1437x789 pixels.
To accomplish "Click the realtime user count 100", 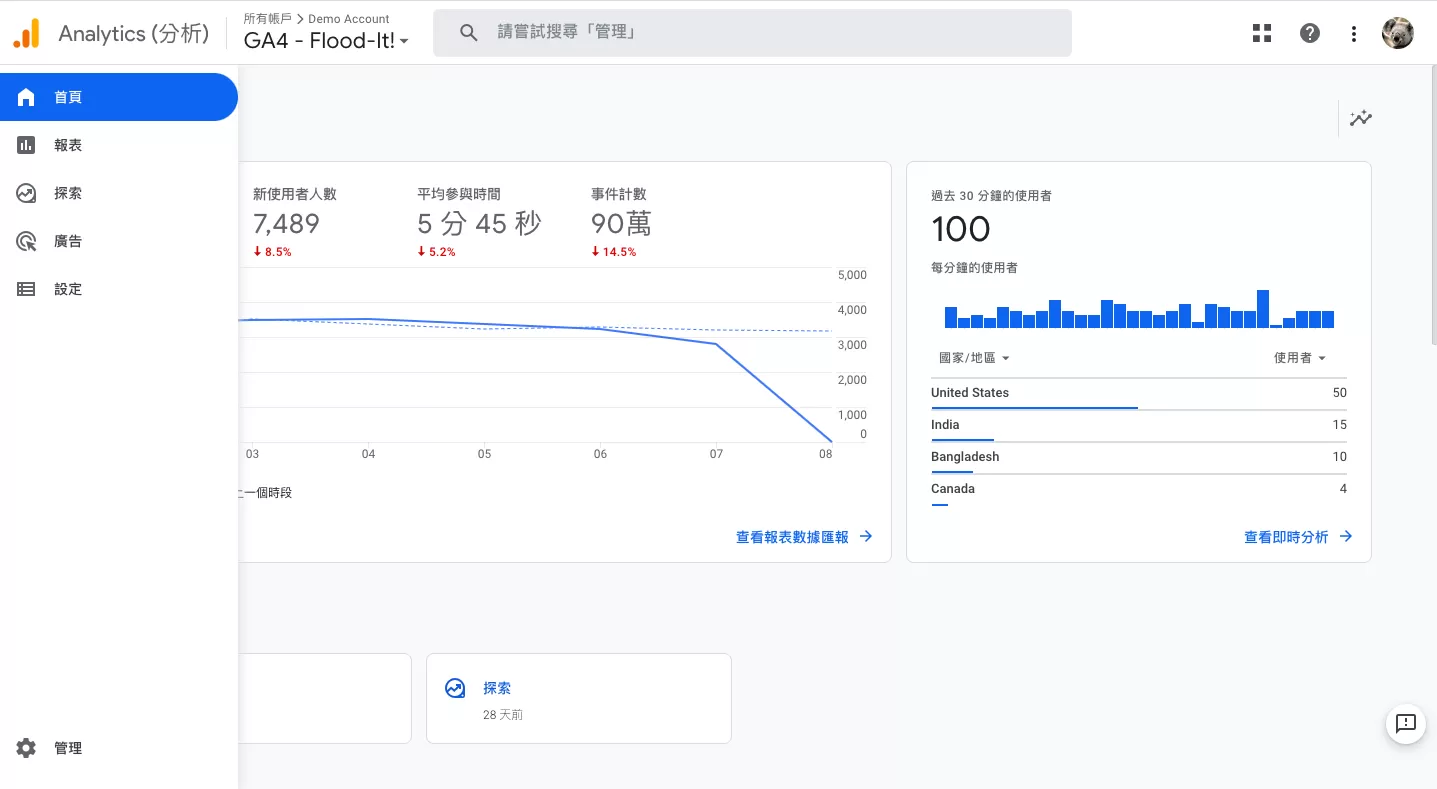I will click(x=960, y=229).
